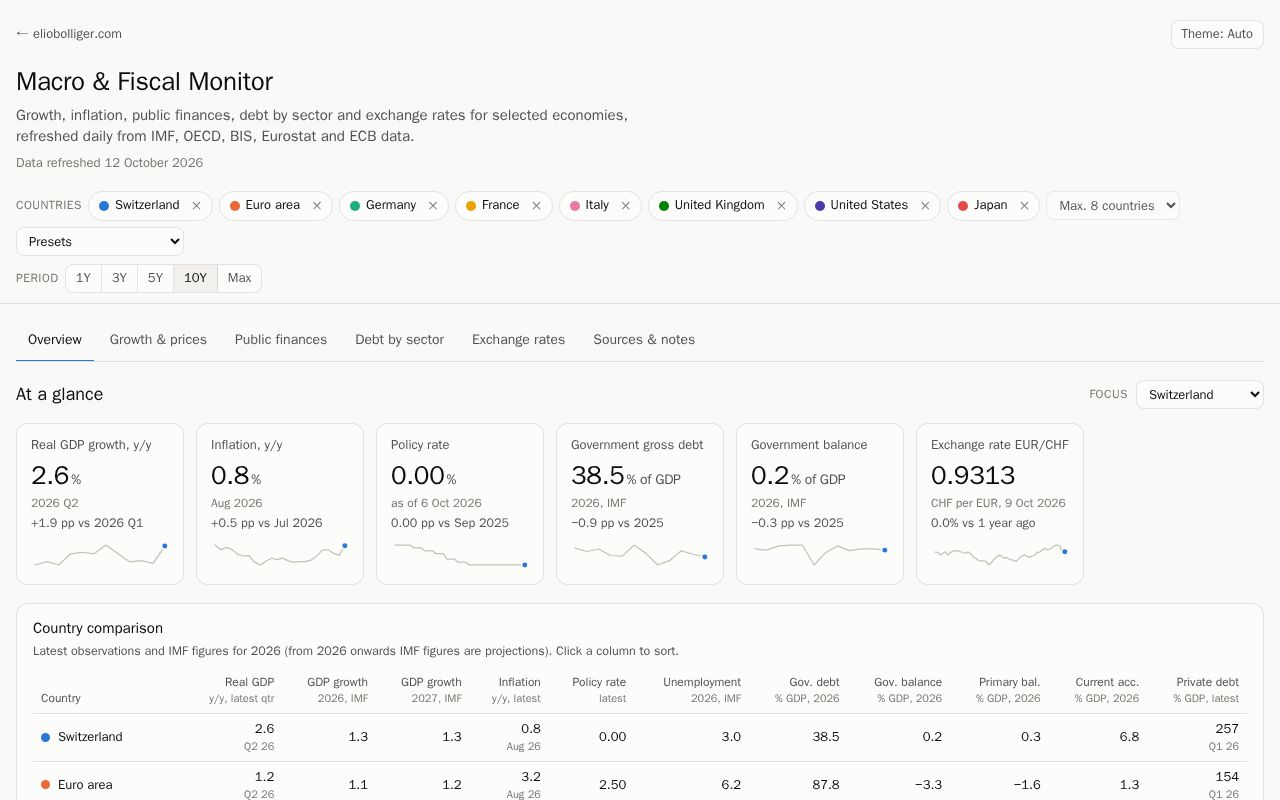The width and height of the screenshot is (1280, 800).
Task: Select the 10Y period
Action: pos(196,278)
